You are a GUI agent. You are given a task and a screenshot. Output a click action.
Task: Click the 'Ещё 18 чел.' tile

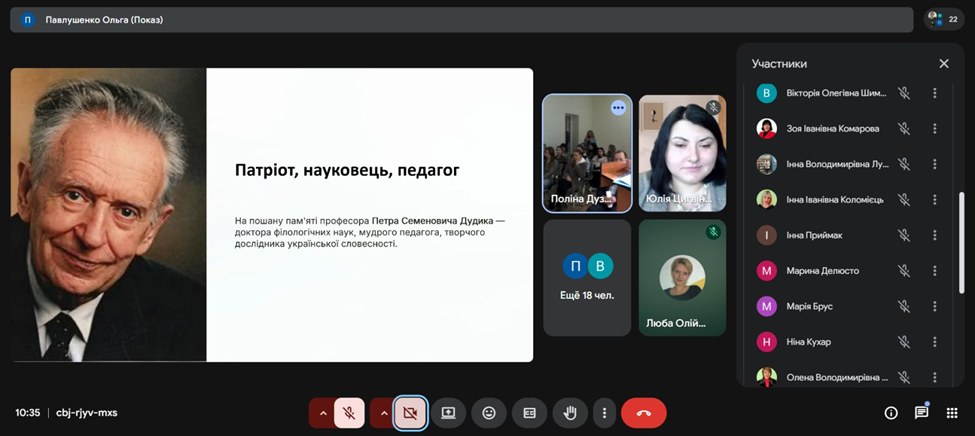[x=587, y=278]
